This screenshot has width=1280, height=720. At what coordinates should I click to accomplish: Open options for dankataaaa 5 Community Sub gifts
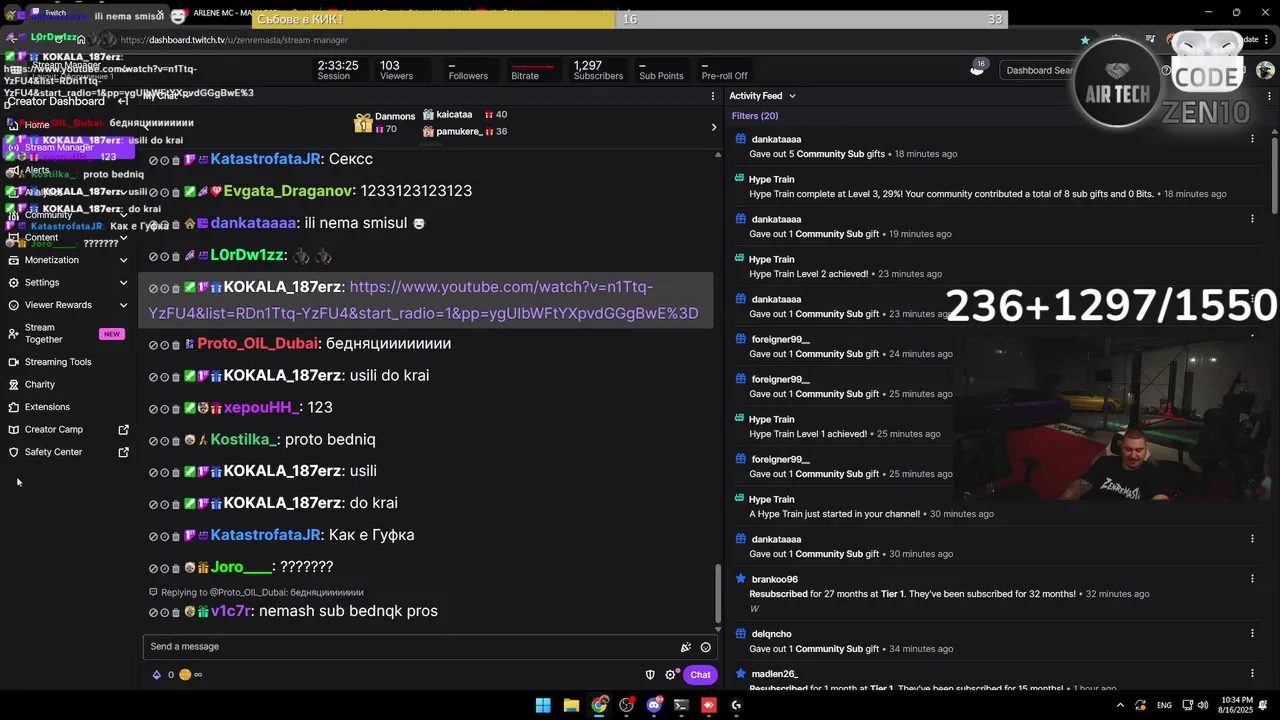click(1252, 139)
